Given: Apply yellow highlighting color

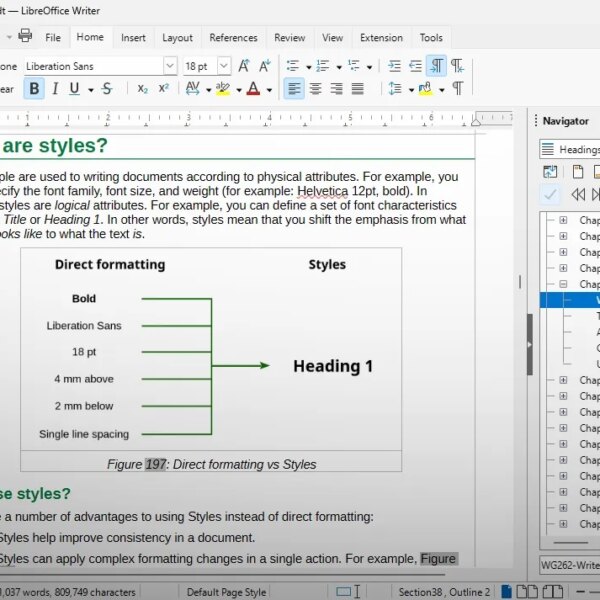Looking at the screenshot, I should [223, 89].
